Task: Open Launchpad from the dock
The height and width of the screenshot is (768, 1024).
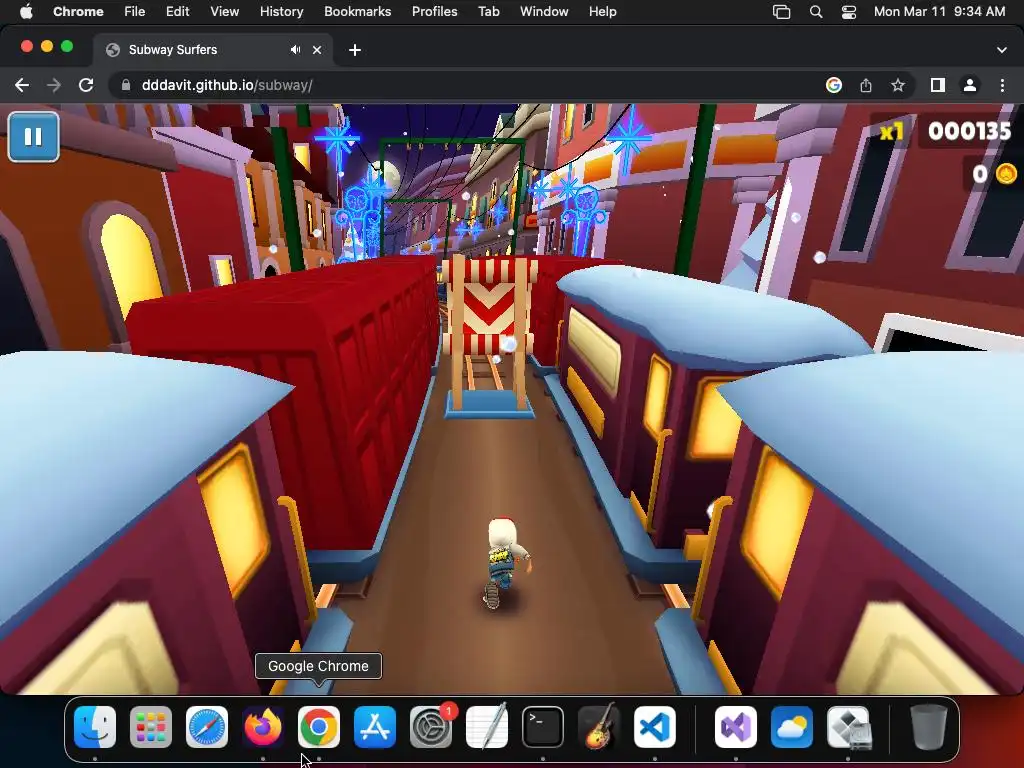Action: pyautogui.click(x=151, y=727)
